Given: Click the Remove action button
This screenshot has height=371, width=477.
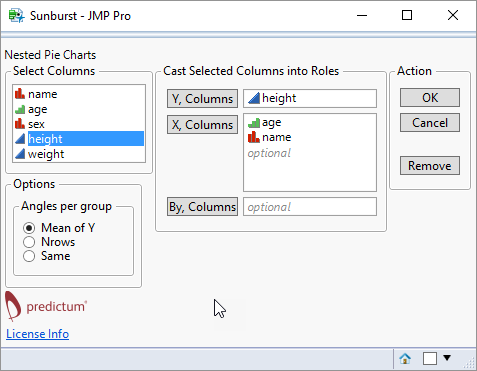Looking at the screenshot, I should click(430, 165).
